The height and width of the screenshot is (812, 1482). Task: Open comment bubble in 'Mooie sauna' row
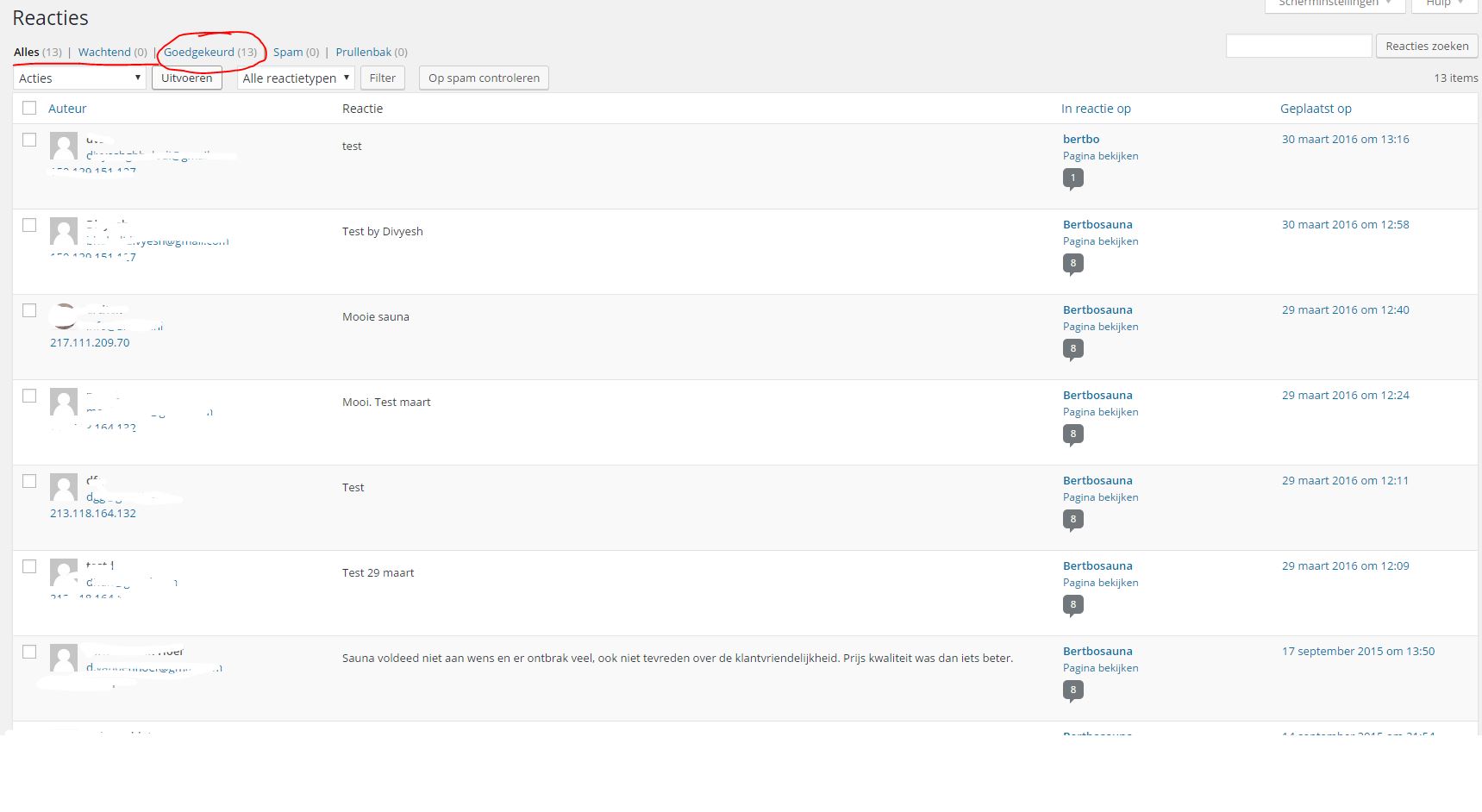coord(1072,349)
